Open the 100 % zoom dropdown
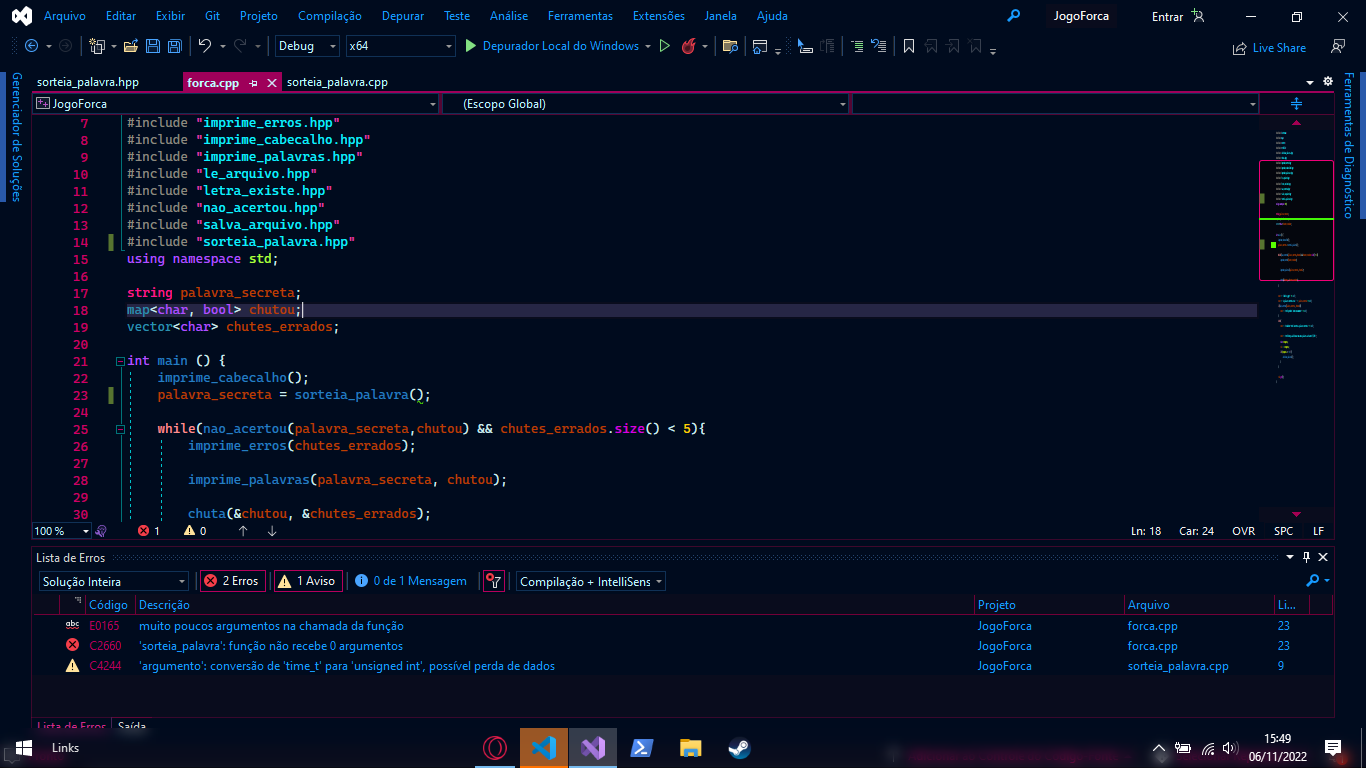1366x768 pixels. pos(61,531)
